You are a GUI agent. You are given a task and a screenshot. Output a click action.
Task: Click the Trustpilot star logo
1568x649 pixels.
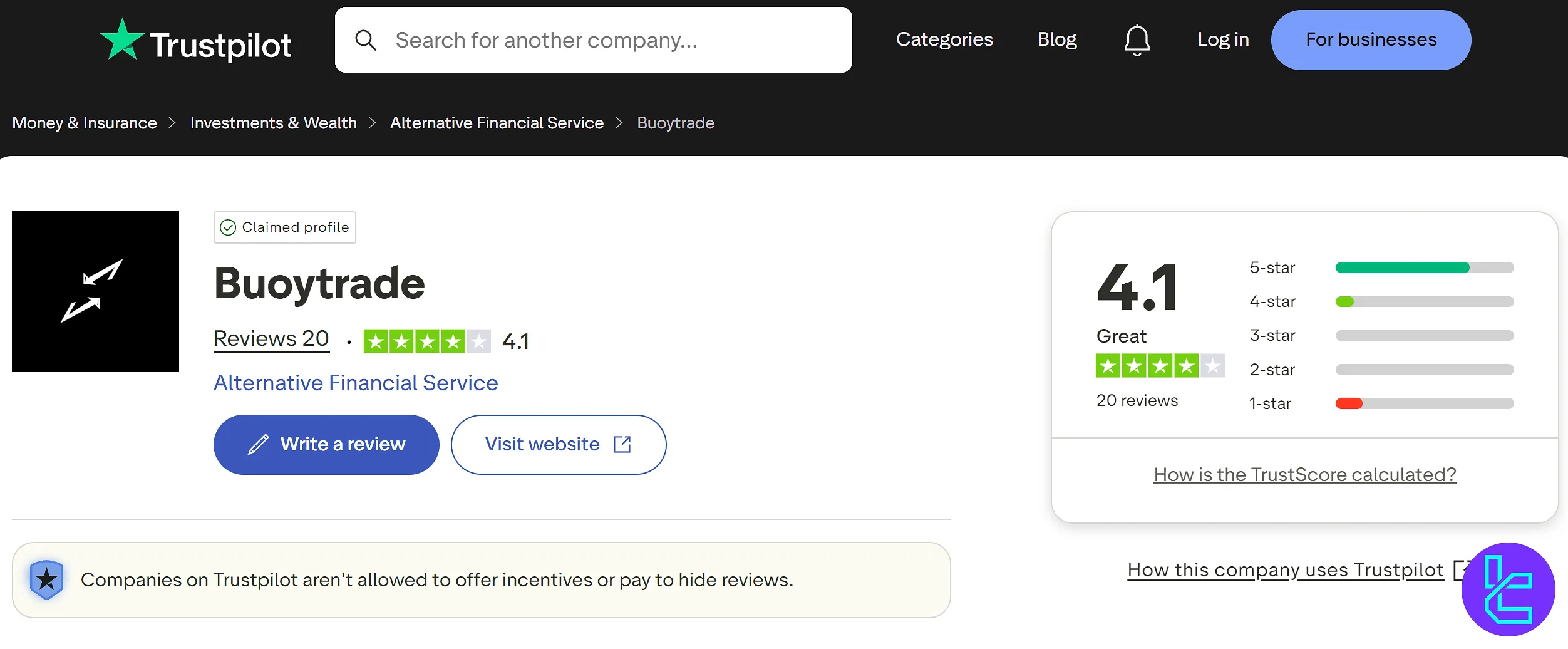coord(123,39)
